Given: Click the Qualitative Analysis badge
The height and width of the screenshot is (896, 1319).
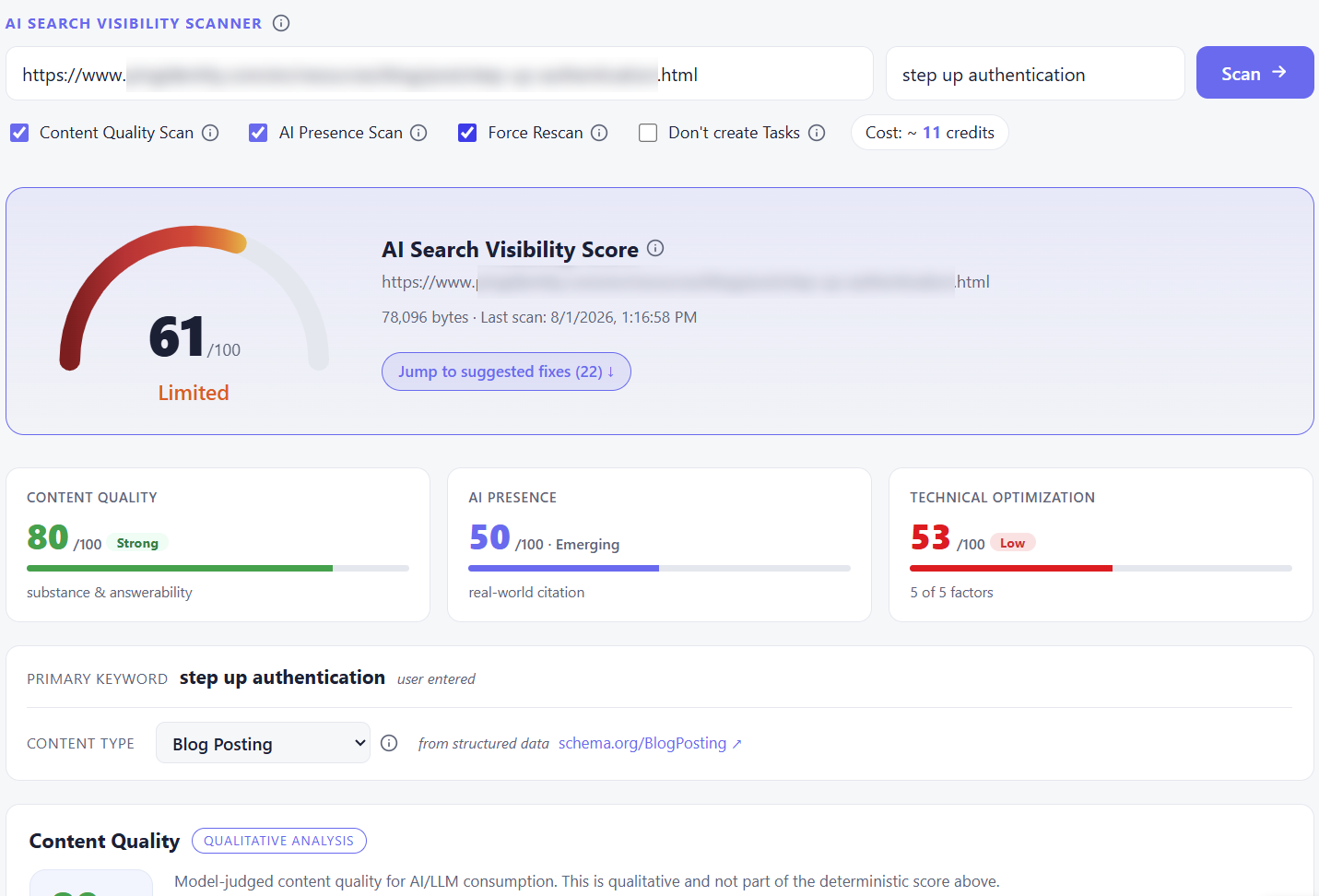Looking at the screenshot, I should (279, 841).
